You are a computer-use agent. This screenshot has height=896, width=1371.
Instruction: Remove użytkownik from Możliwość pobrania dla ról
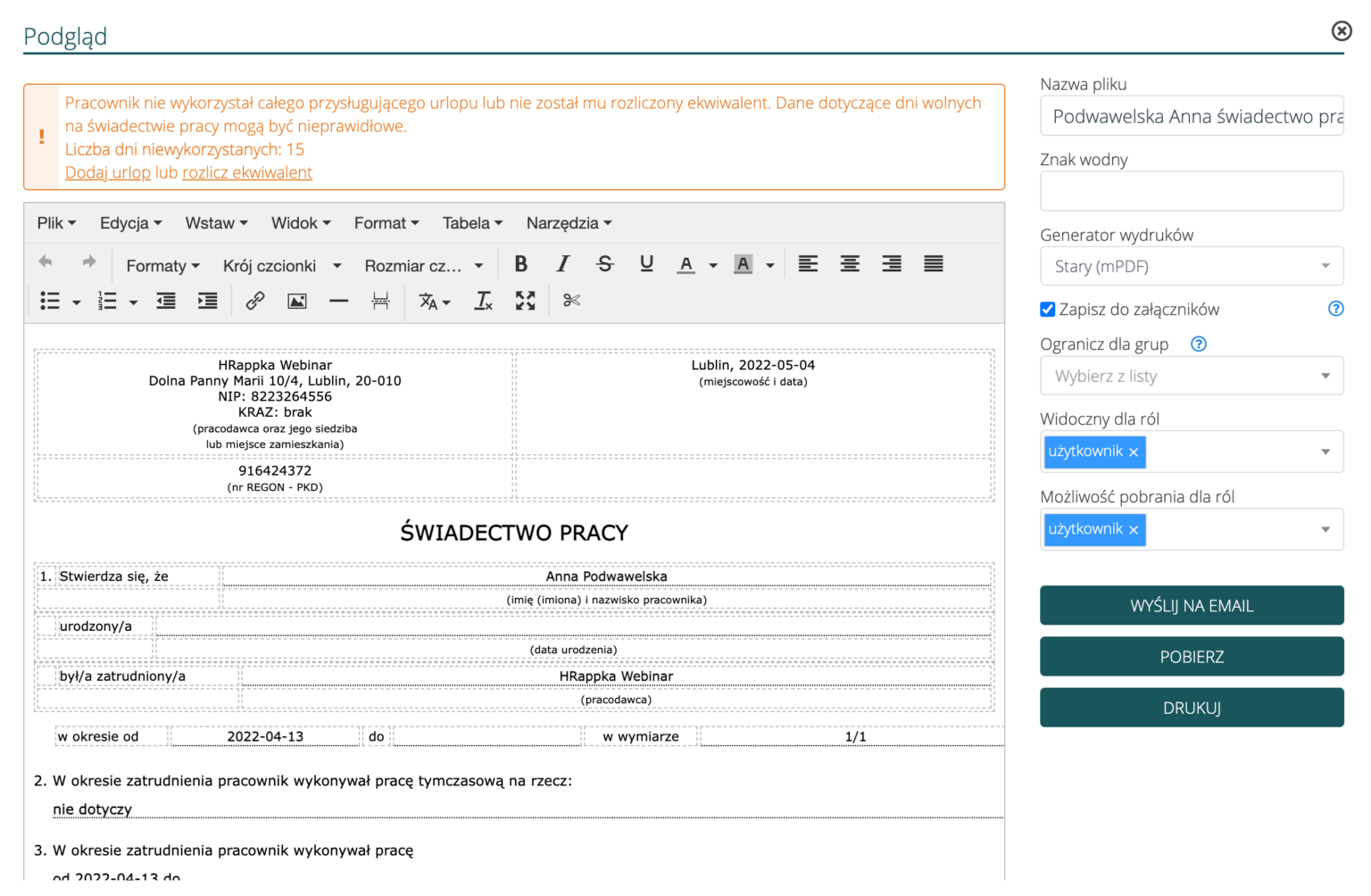(1134, 530)
